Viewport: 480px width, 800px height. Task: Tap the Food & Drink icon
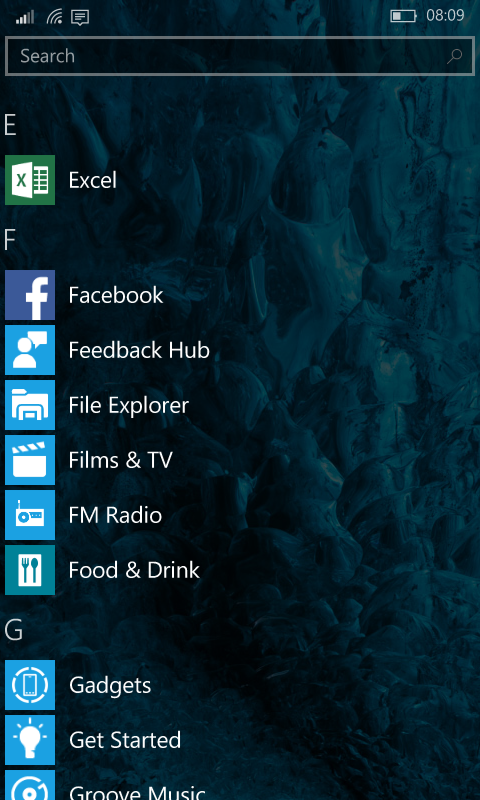pyautogui.click(x=30, y=570)
